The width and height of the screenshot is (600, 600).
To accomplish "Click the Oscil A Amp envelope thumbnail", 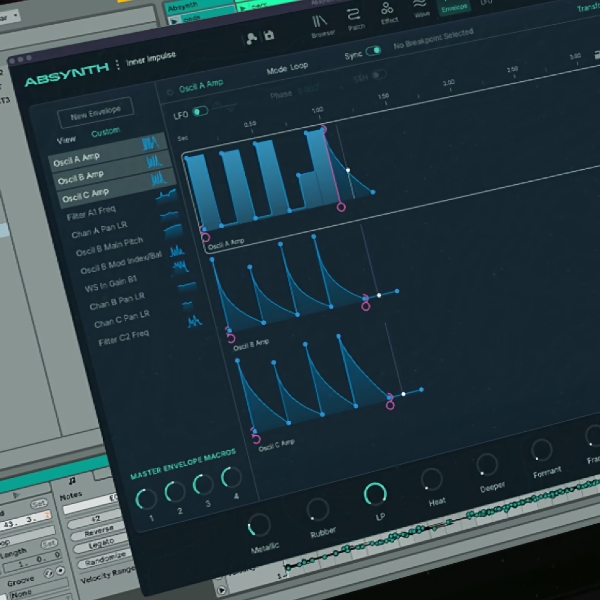I will coord(150,143).
